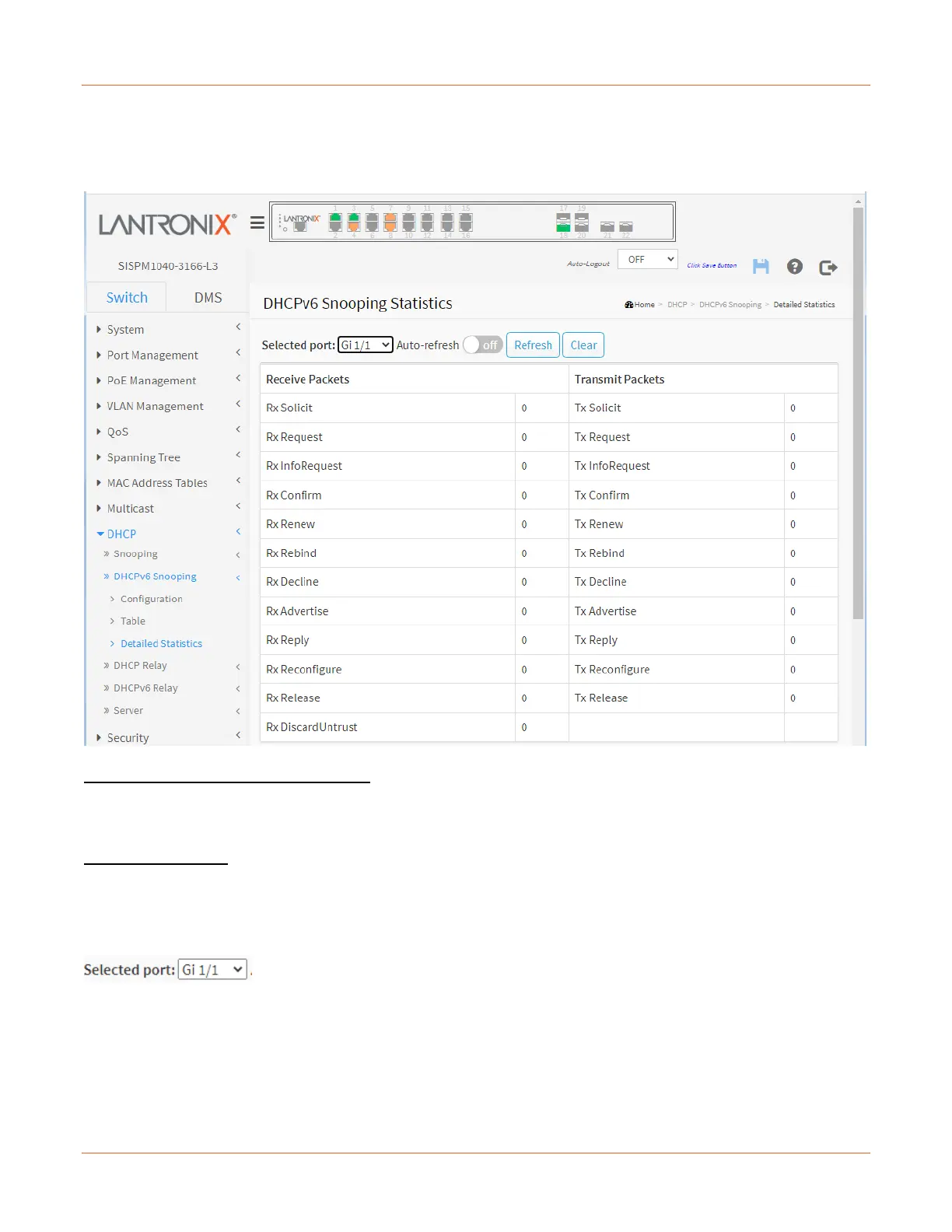Click the Tx Reconfigure row label
The image size is (952, 1232).
[612, 670]
